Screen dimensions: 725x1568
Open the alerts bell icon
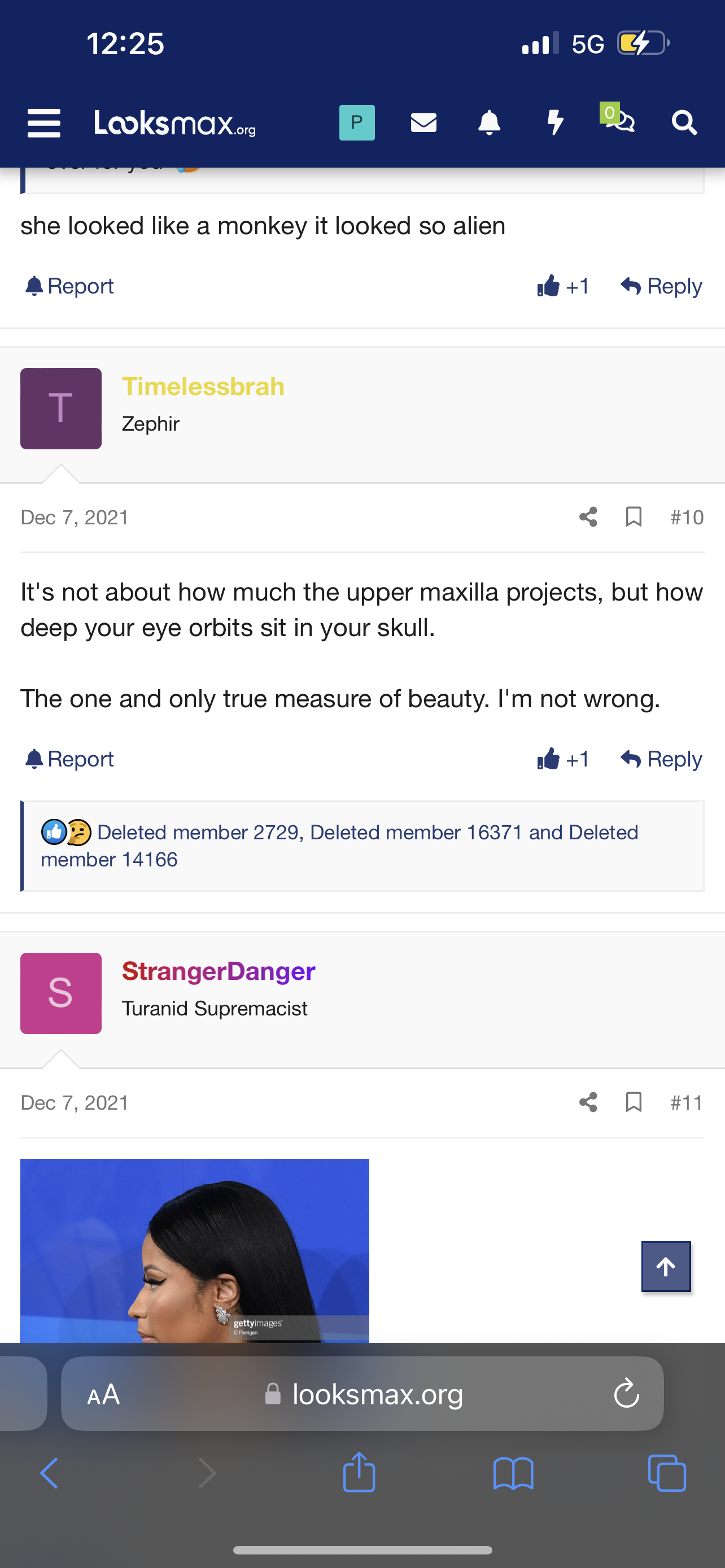[x=489, y=123]
